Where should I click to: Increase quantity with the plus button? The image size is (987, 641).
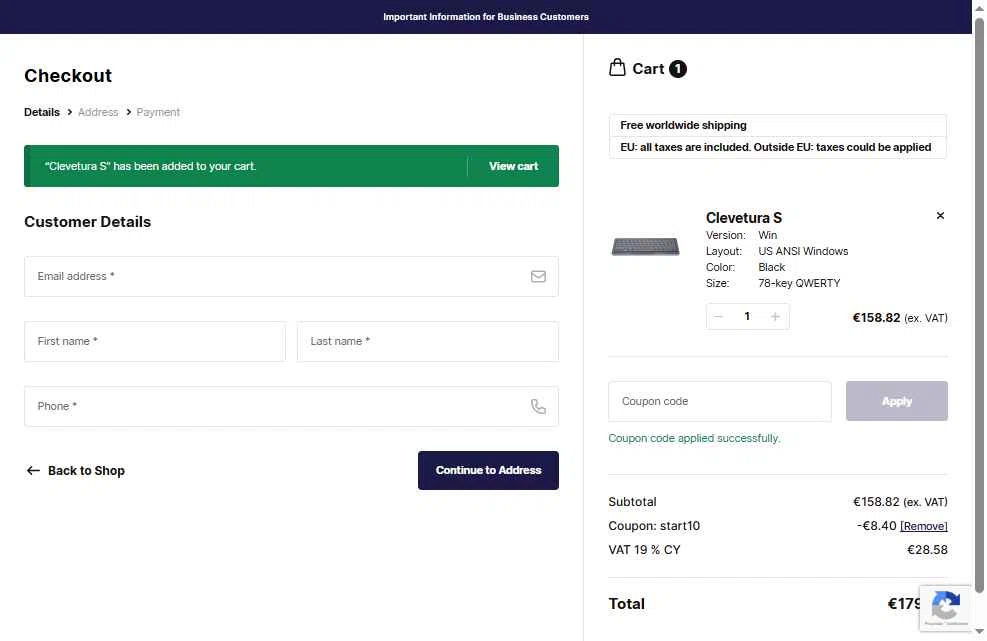[x=775, y=317]
